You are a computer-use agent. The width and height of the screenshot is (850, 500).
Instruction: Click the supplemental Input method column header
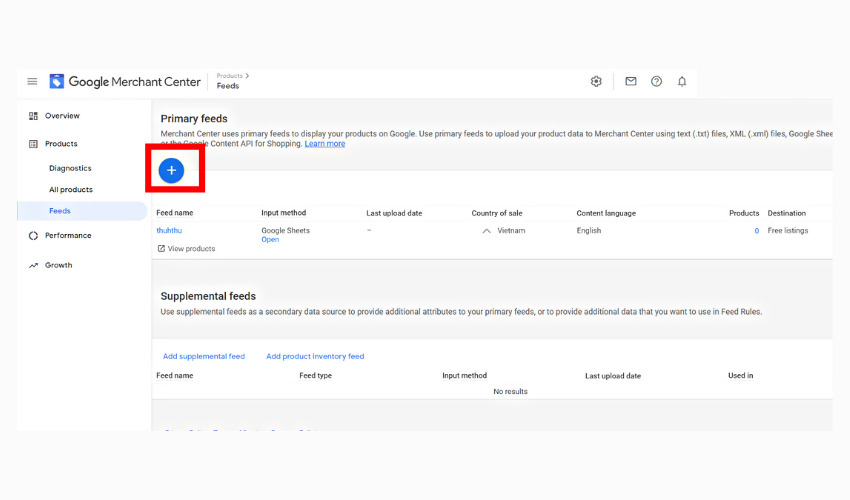pos(465,375)
